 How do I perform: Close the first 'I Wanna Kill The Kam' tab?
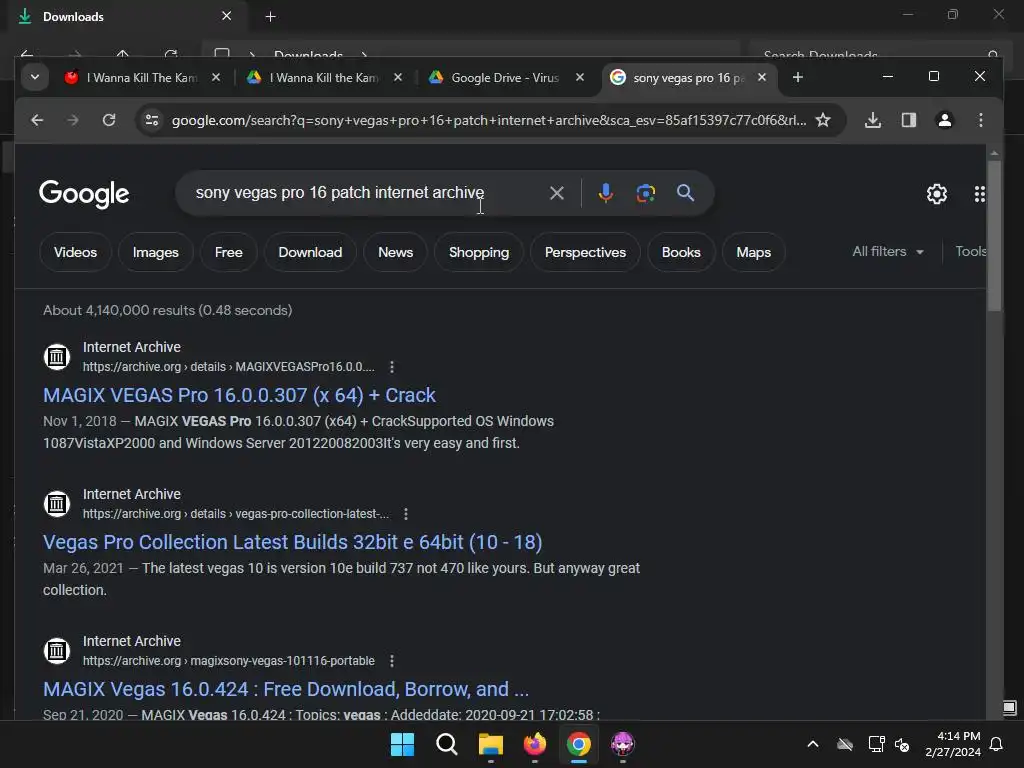point(216,77)
